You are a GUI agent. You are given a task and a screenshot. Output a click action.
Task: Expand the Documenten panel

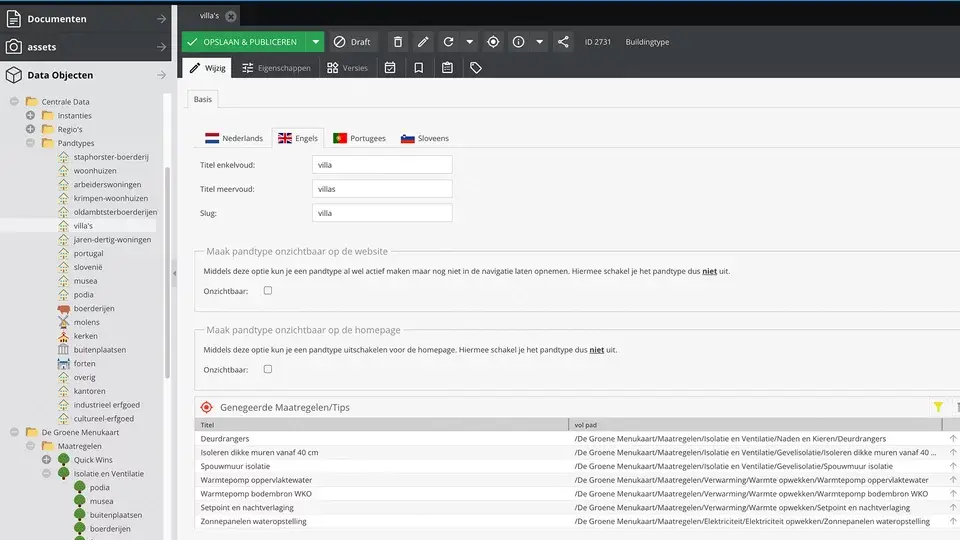pos(161,19)
